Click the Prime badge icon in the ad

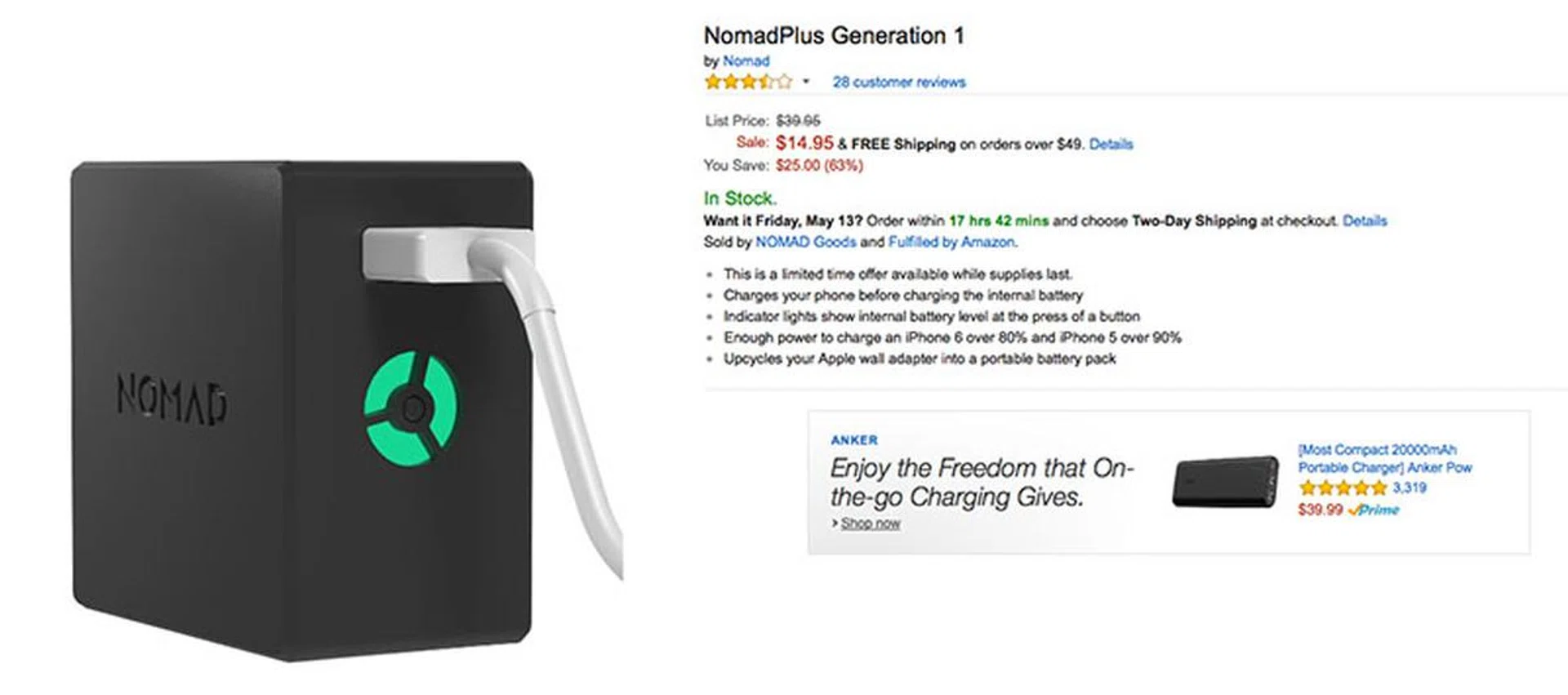[x=1374, y=510]
